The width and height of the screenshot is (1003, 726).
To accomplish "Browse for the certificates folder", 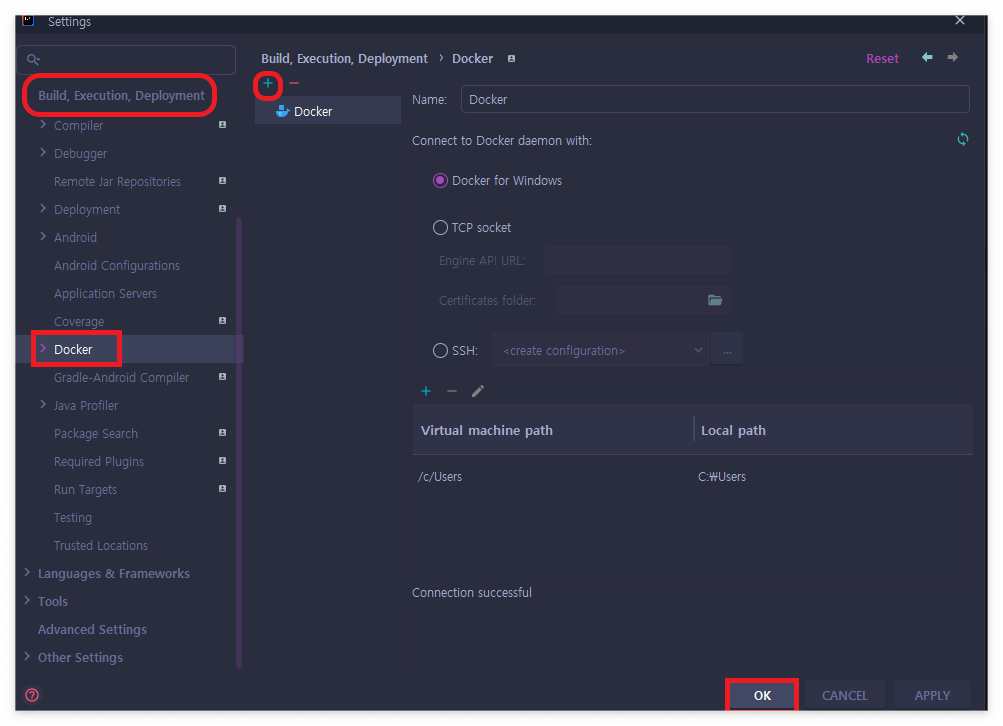I will click(x=715, y=300).
